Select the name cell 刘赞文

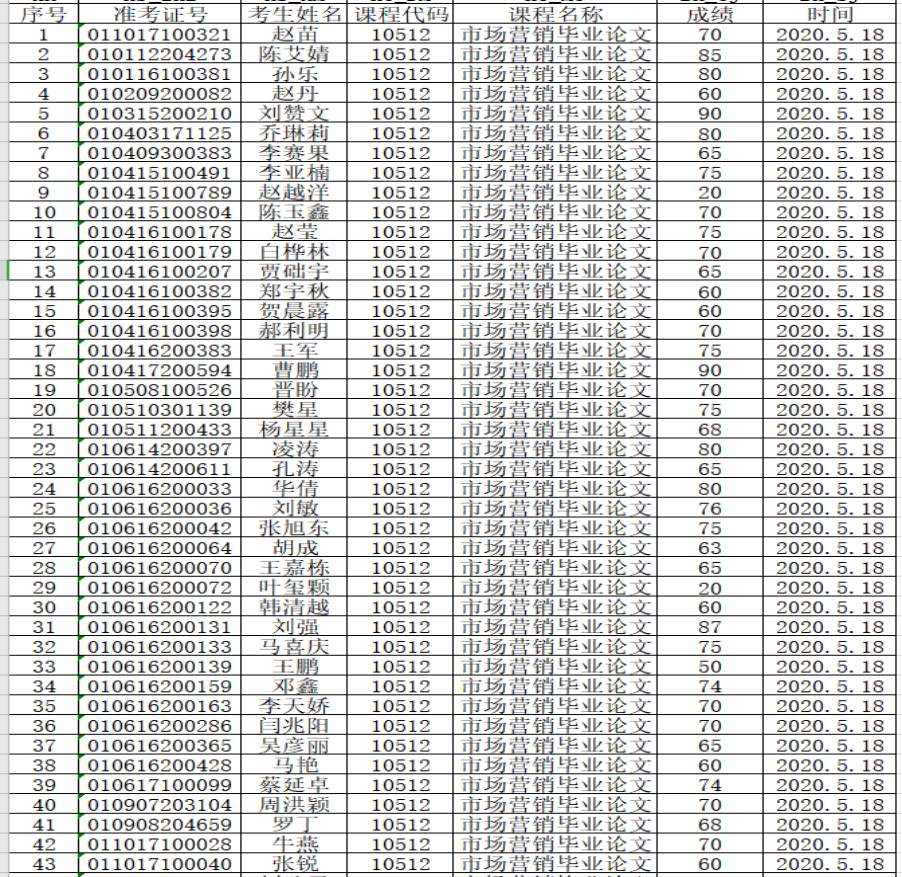(x=294, y=114)
